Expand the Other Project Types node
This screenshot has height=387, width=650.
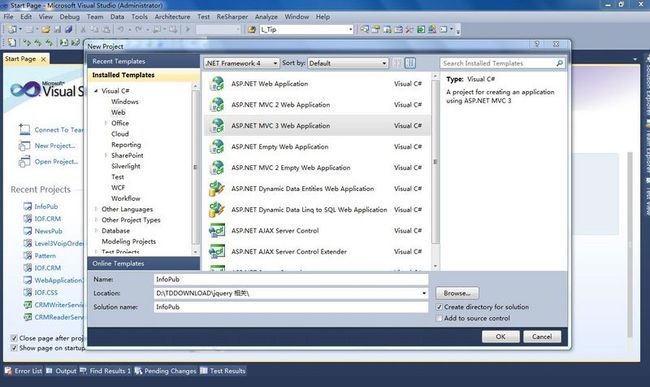(x=96, y=220)
